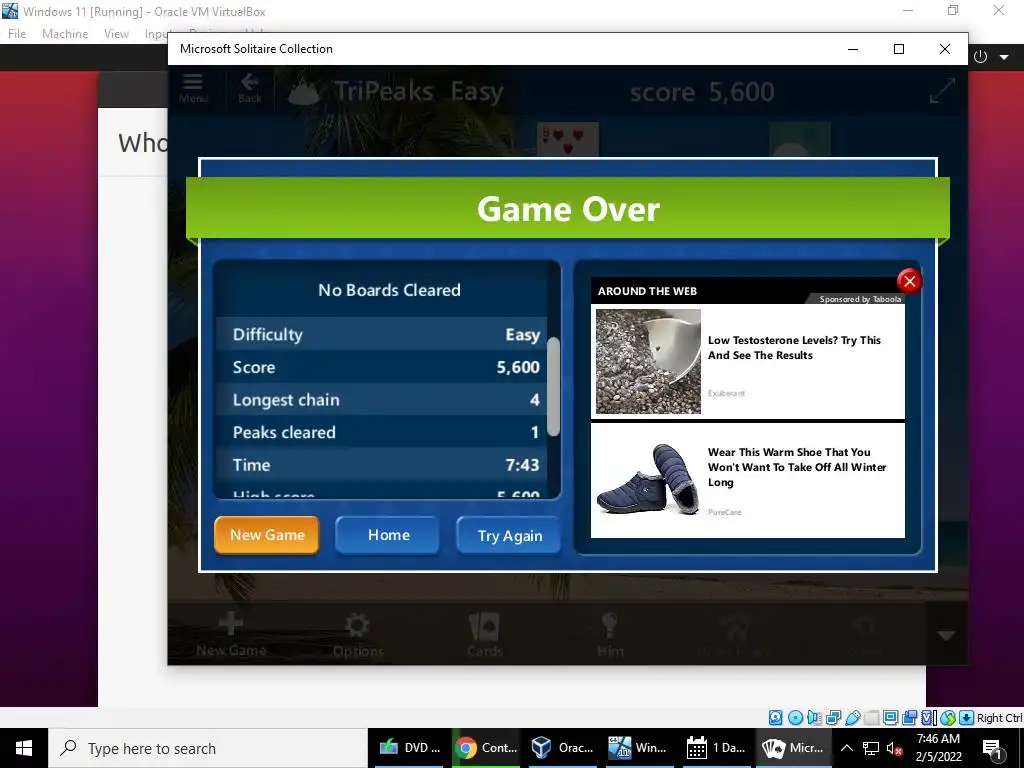This screenshot has height=768, width=1024.
Task: Close the Around the Web ad panel
Action: point(909,281)
